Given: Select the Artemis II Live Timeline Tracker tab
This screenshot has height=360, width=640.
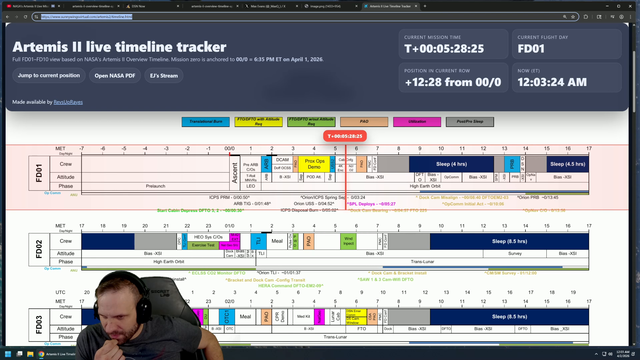Looking at the screenshot, I should [x=390, y=6].
